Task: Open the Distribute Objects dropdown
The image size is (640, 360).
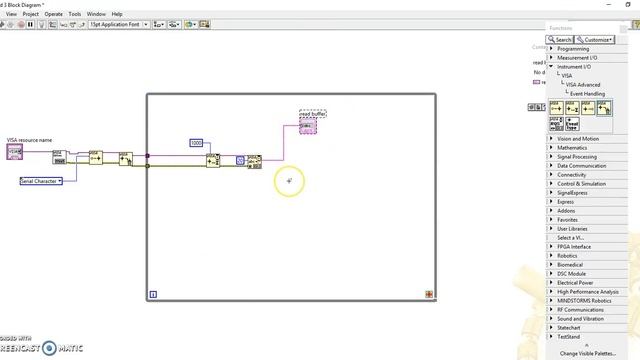Action: point(174,24)
